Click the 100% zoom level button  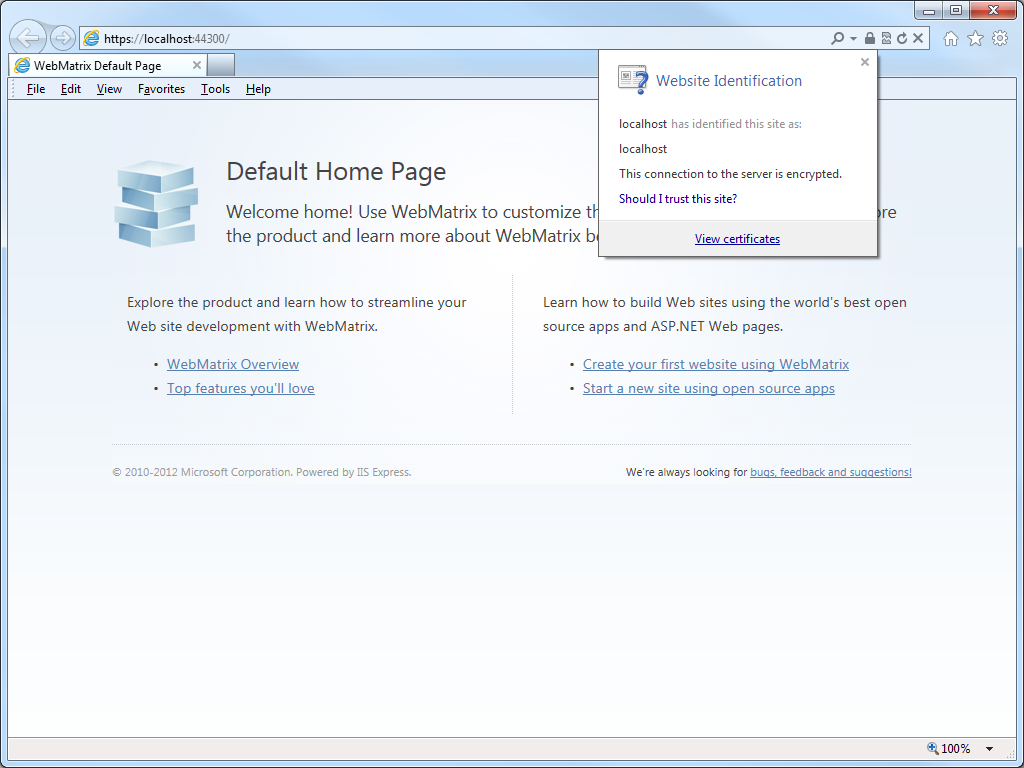tap(949, 748)
